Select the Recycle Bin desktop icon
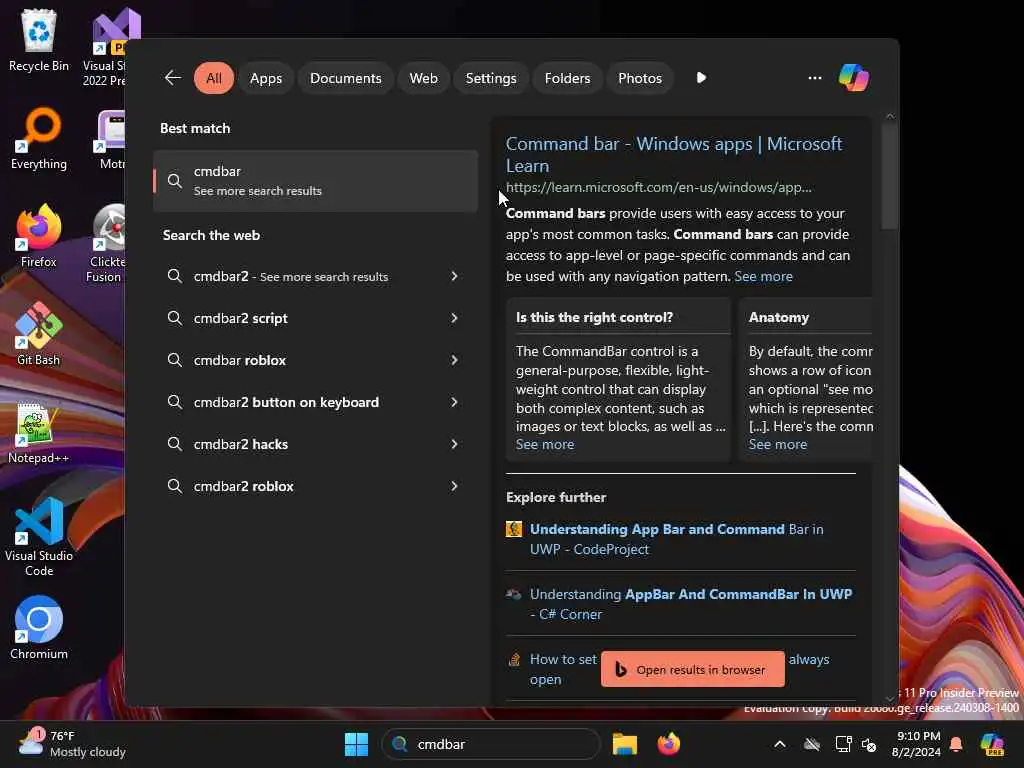The width and height of the screenshot is (1024, 768). tap(39, 40)
